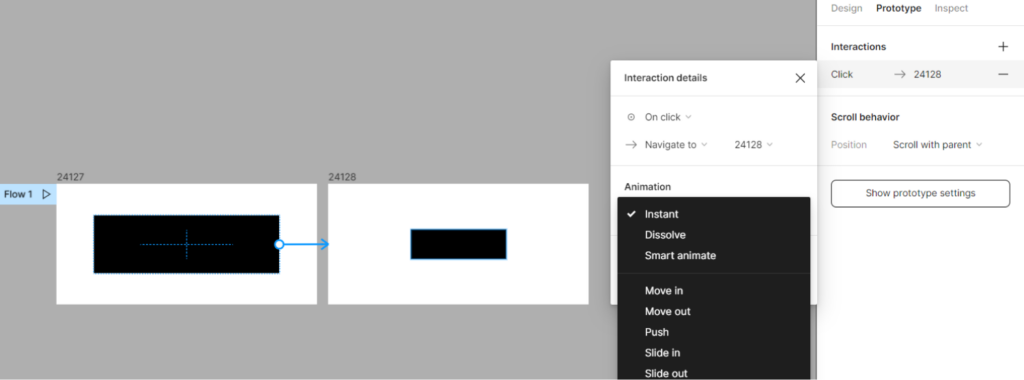Switch to the Design tab

pos(846,8)
